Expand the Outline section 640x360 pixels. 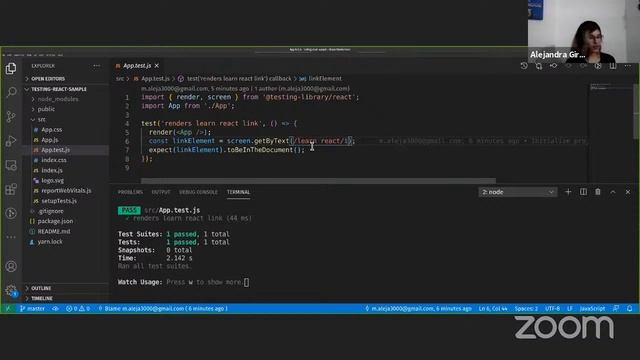(x=65, y=288)
